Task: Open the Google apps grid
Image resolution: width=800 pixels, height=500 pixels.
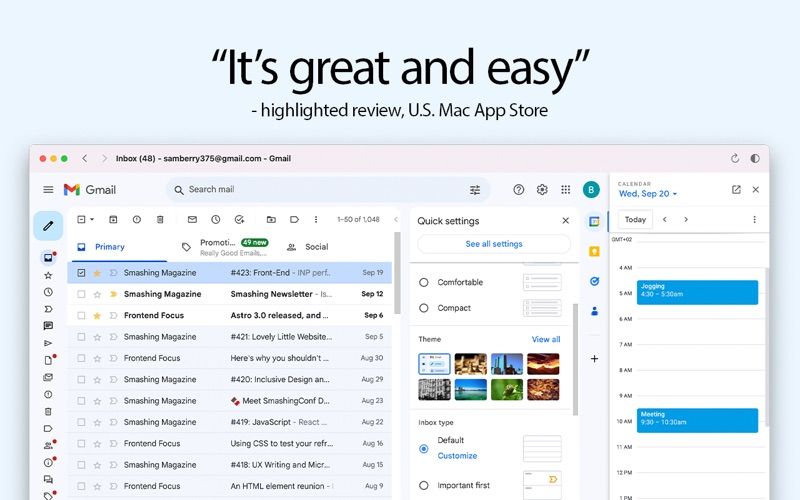Action: pos(565,190)
